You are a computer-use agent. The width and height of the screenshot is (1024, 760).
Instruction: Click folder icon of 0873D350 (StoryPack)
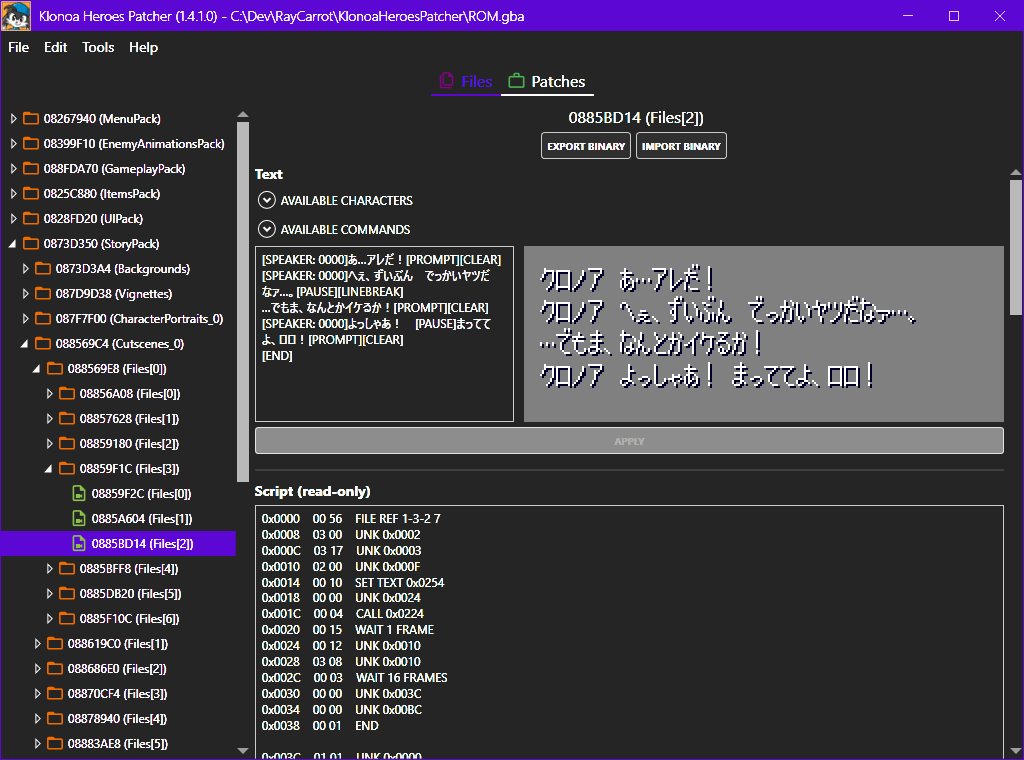(x=31, y=244)
